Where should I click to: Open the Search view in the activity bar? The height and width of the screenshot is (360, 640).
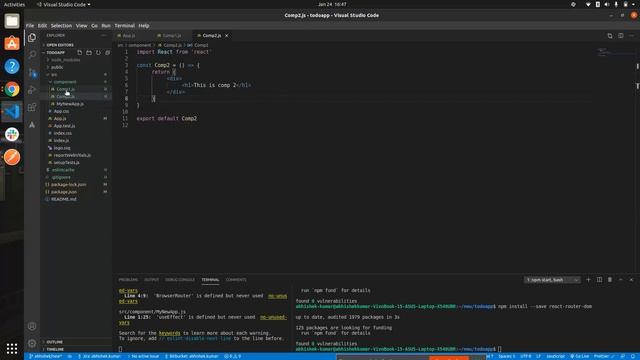point(32,55)
